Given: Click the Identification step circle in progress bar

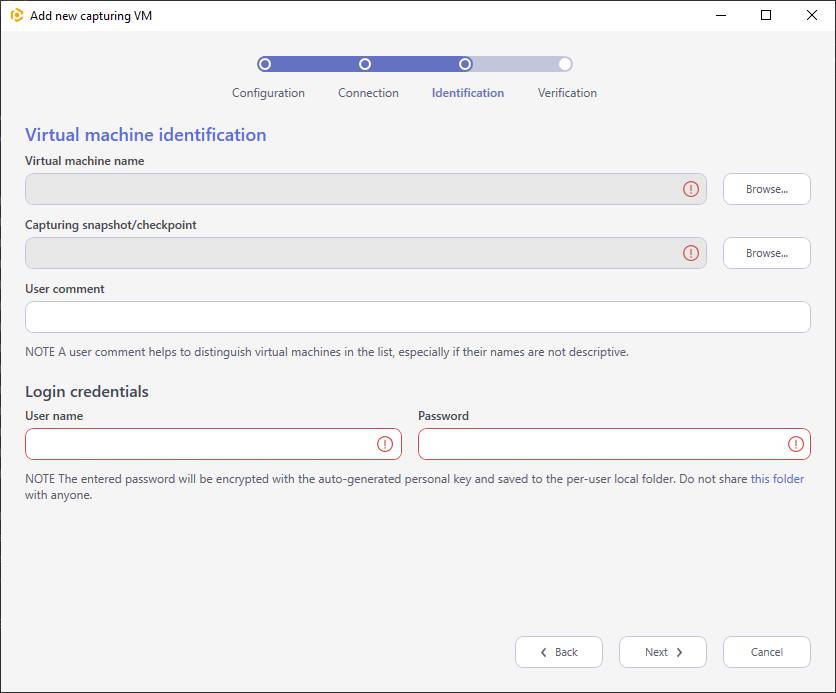Looking at the screenshot, I should coord(465,64).
